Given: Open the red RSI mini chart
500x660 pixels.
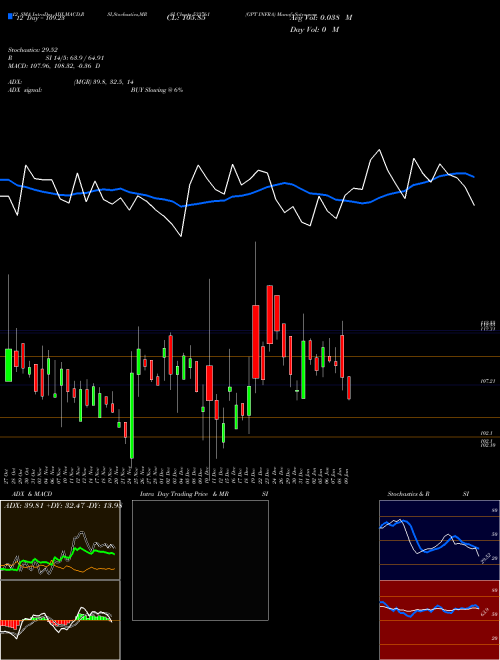Looking at the screenshot, I should [x=439, y=620].
